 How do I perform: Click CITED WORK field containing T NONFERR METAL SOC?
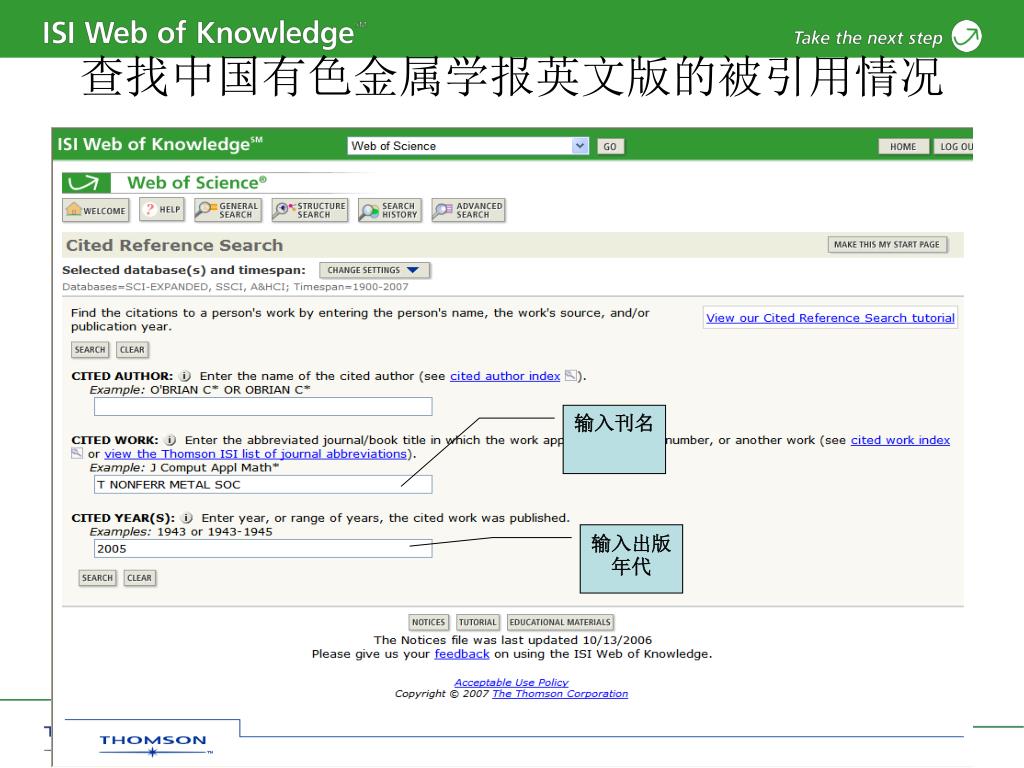pyautogui.click(x=263, y=485)
